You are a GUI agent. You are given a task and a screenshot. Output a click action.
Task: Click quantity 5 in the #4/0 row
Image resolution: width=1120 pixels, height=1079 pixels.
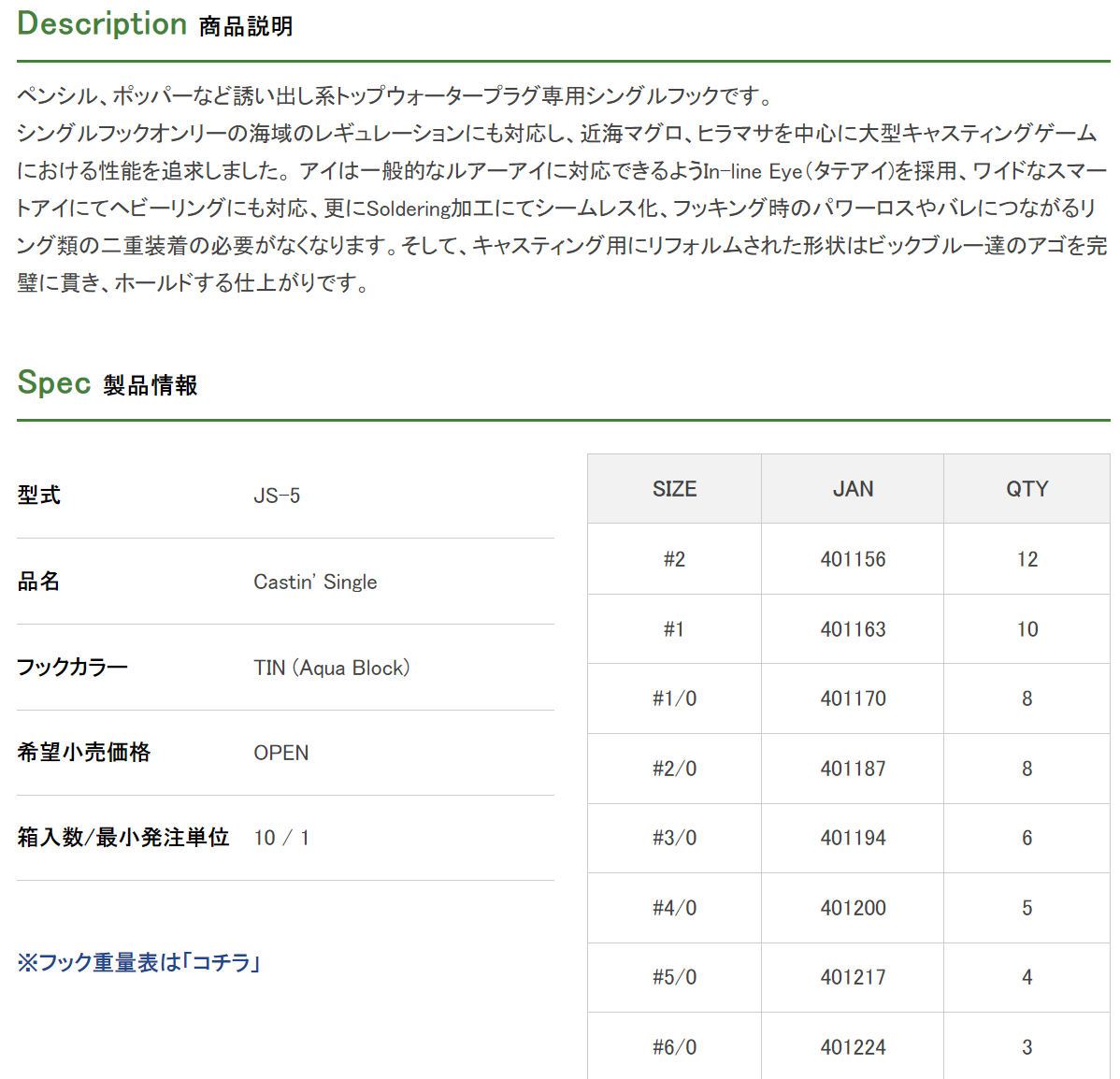(x=1027, y=908)
